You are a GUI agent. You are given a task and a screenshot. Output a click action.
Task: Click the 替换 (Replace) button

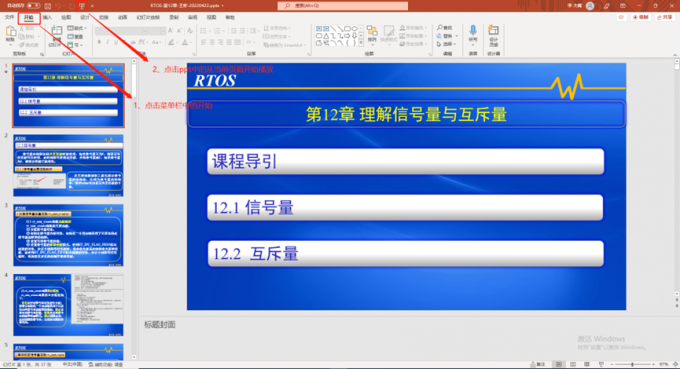(445, 36)
